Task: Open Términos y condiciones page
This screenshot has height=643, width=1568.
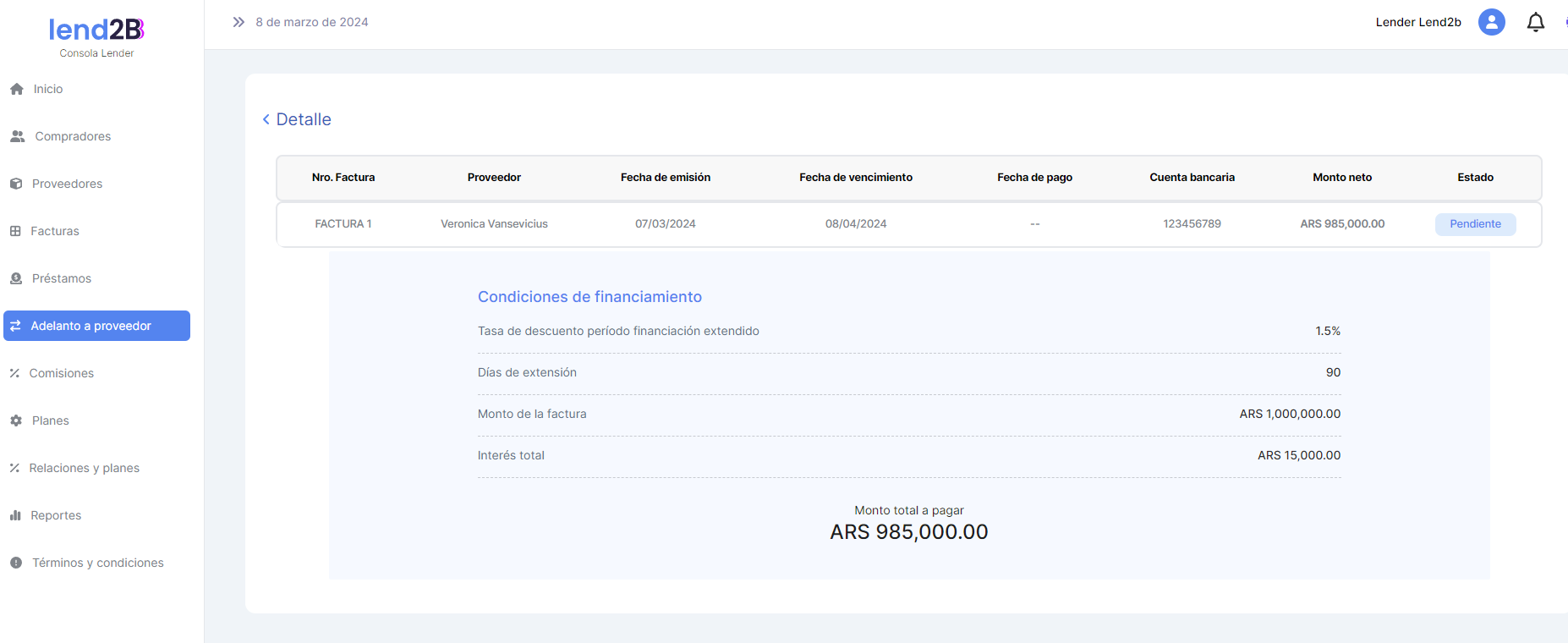Action: pyautogui.click(x=97, y=563)
